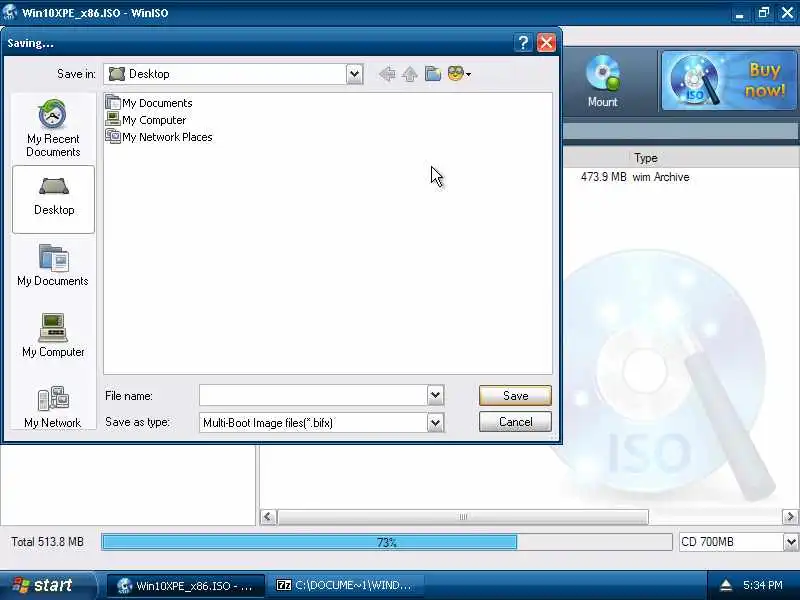Screen dimensions: 800x600
Task: Open the View menu icon
Action: (x=459, y=74)
